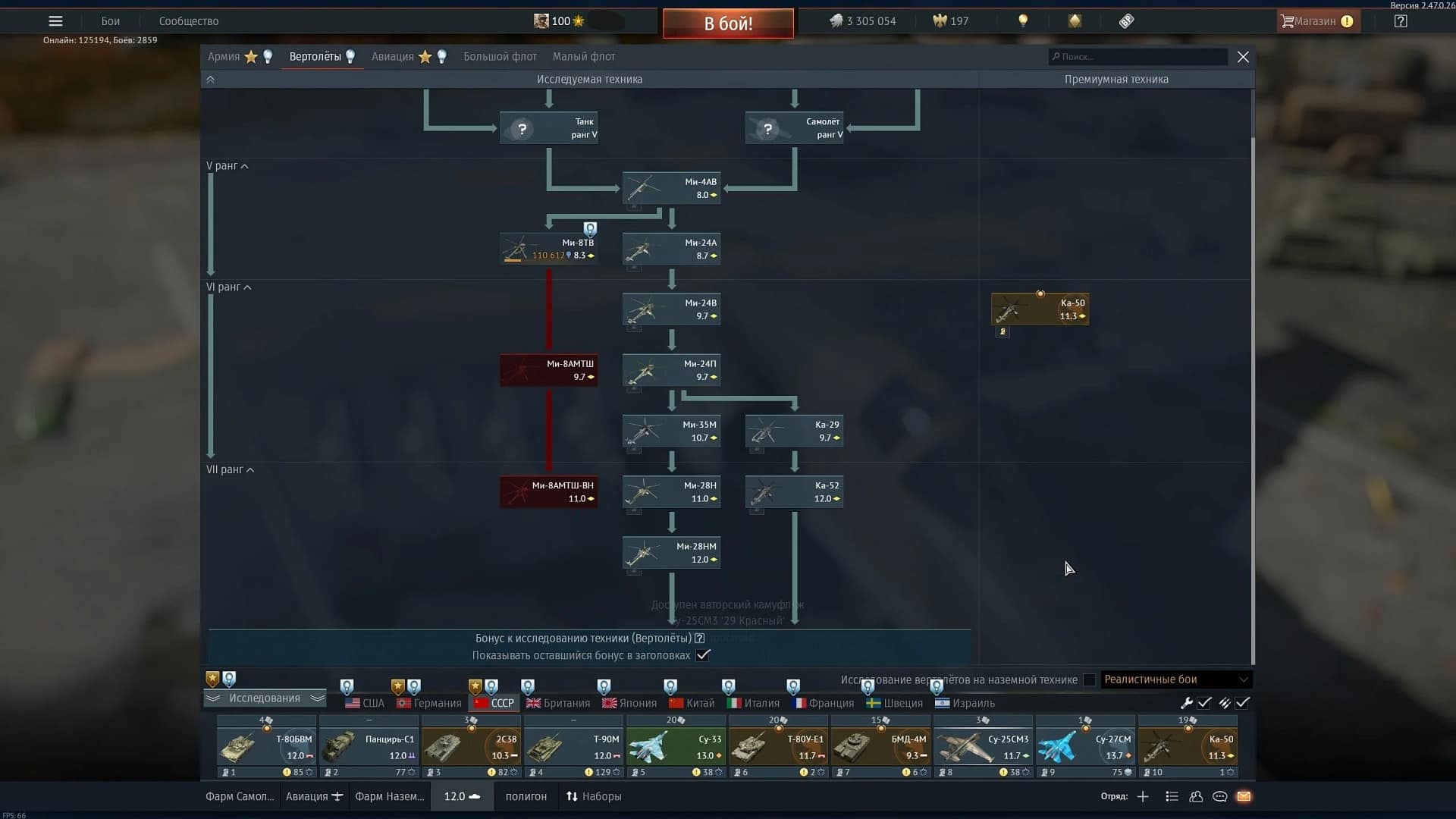Enable helicopter research on ground vehicles checkbox
Image resolution: width=1456 pixels, height=819 pixels.
pyautogui.click(x=1089, y=679)
